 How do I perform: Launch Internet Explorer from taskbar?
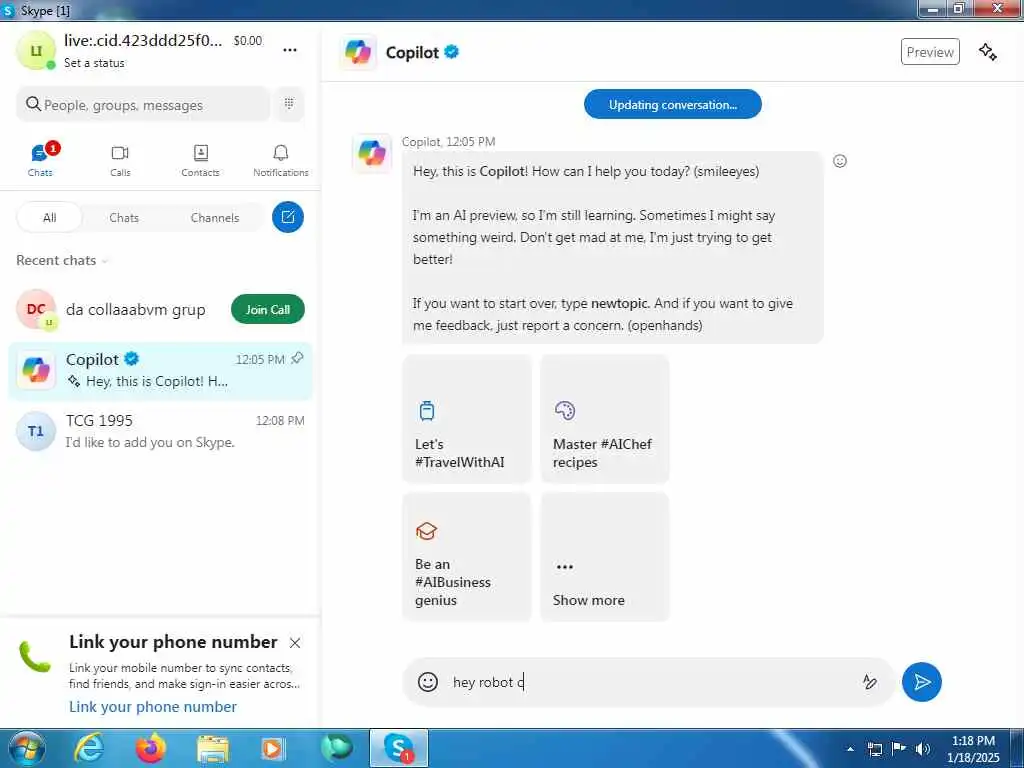pos(88,748)
